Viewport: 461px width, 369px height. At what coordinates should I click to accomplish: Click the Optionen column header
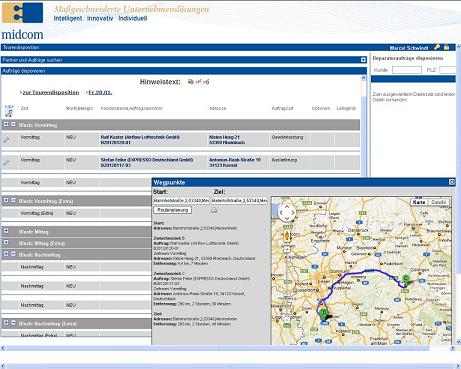(321, 108)
